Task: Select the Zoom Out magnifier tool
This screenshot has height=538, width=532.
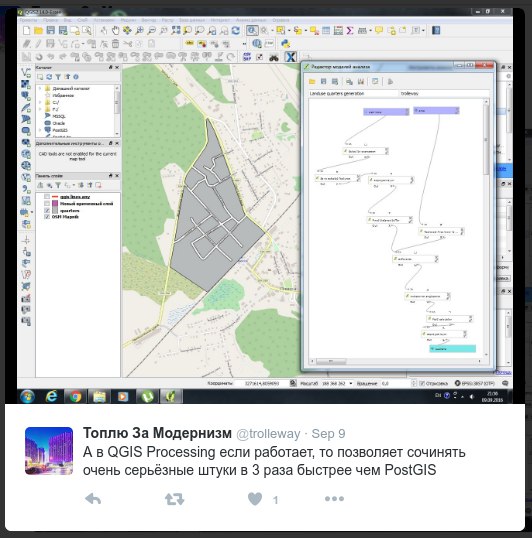Action: pos(151,31)
